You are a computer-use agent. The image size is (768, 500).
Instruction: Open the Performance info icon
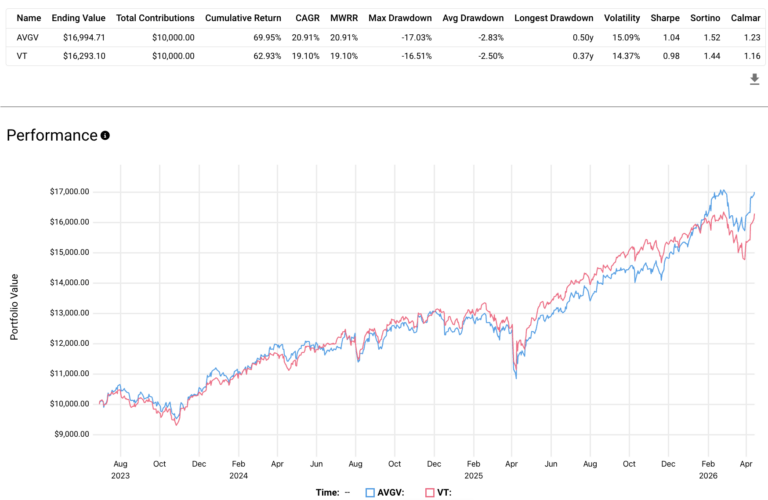coord(105,136)
